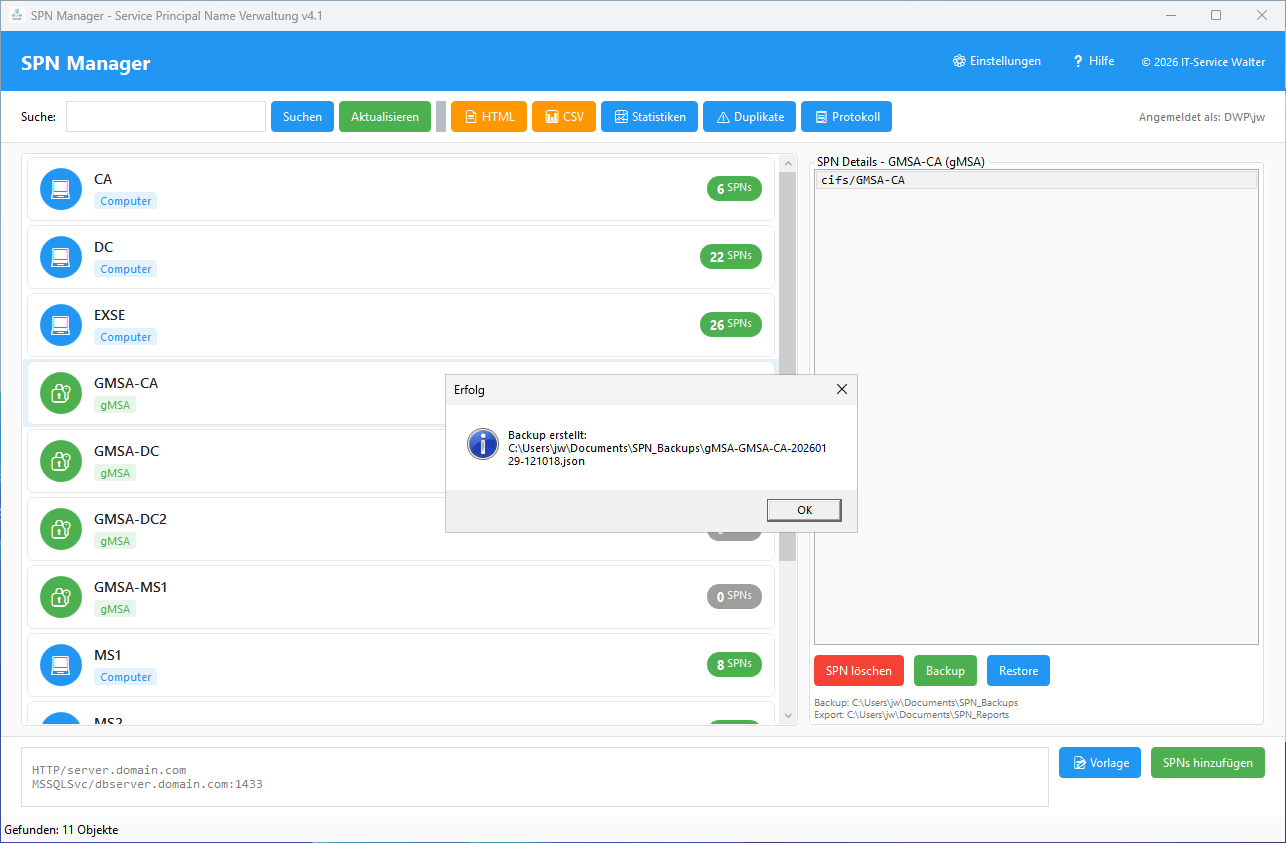
Task: Export the list as CSV
Action: coord(564,117)
